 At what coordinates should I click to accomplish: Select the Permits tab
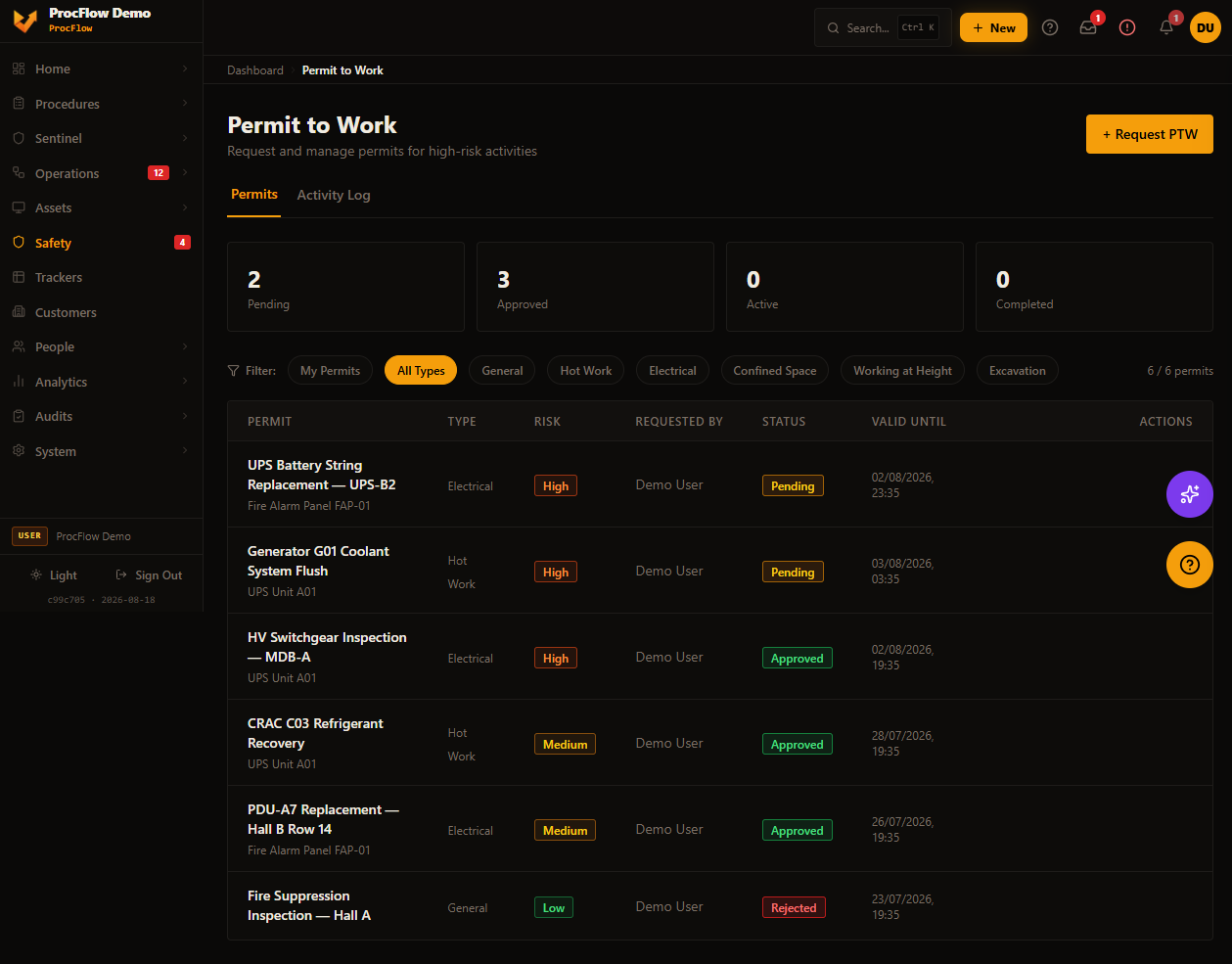click(254, 195)
